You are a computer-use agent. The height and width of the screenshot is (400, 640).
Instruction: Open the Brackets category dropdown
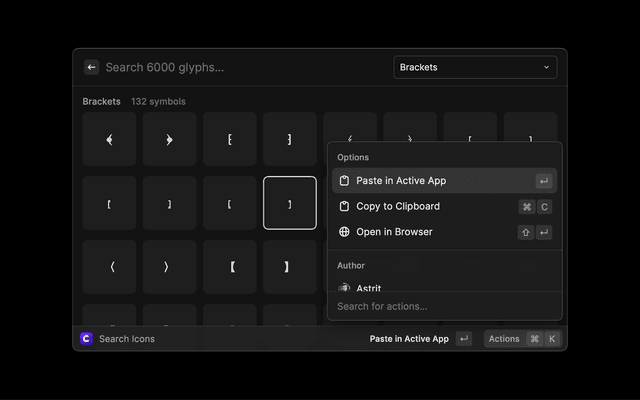(x=475, y=67)
